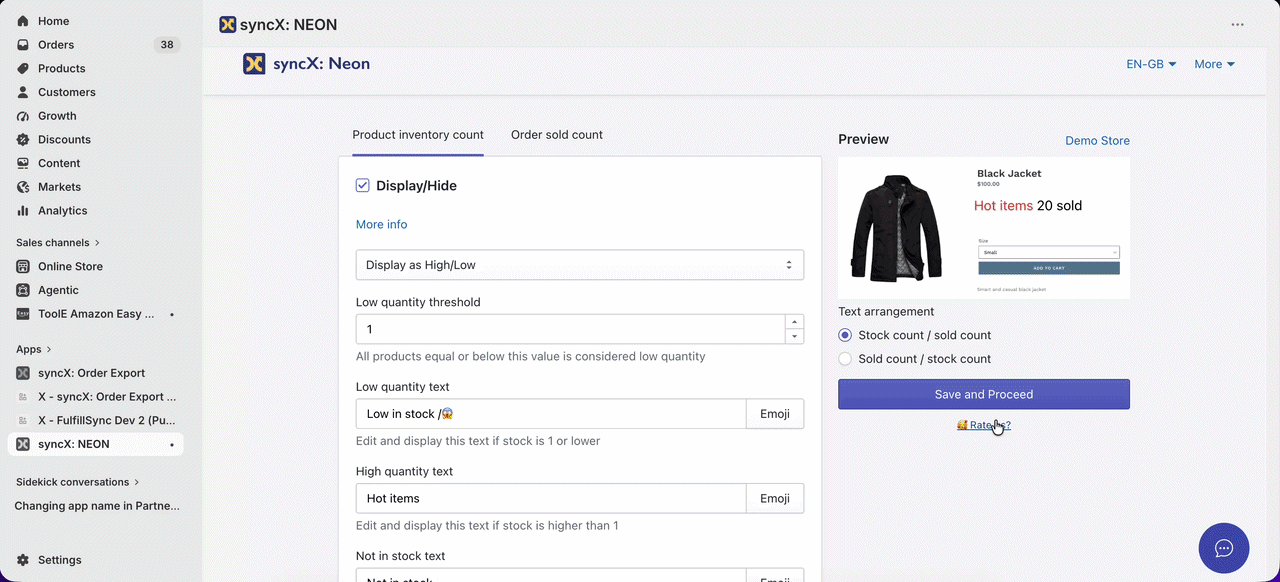
Task: Open the Size dropdown in preview
Action: click(1048, 252)
